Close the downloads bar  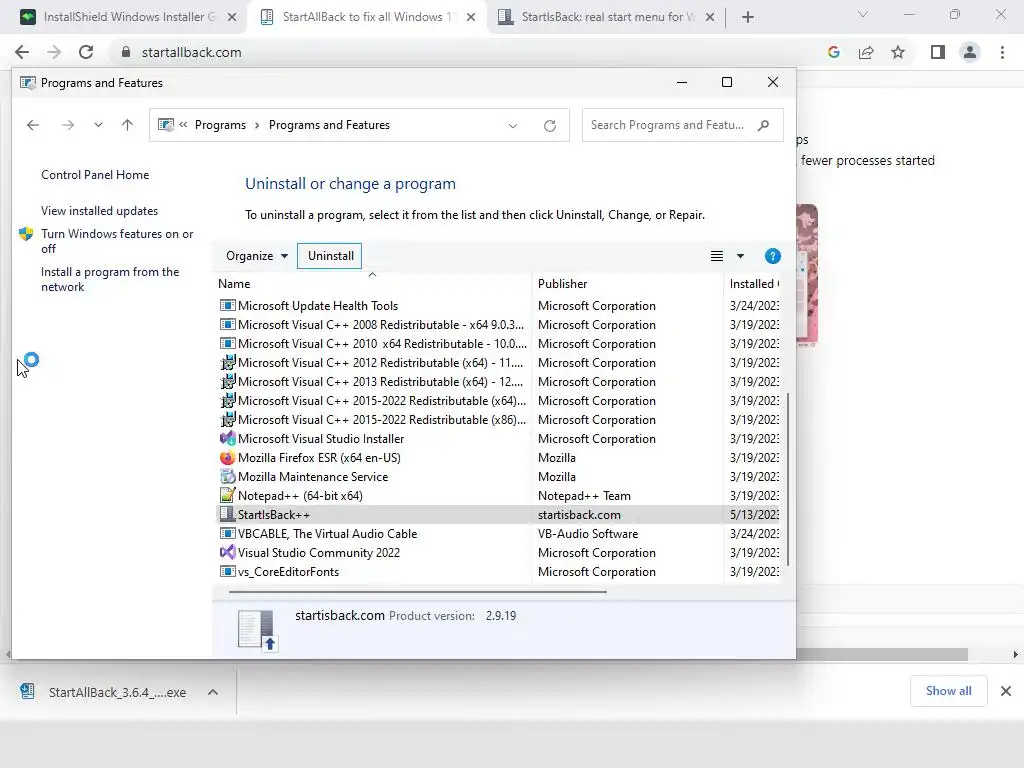(x=1006, y=691)
